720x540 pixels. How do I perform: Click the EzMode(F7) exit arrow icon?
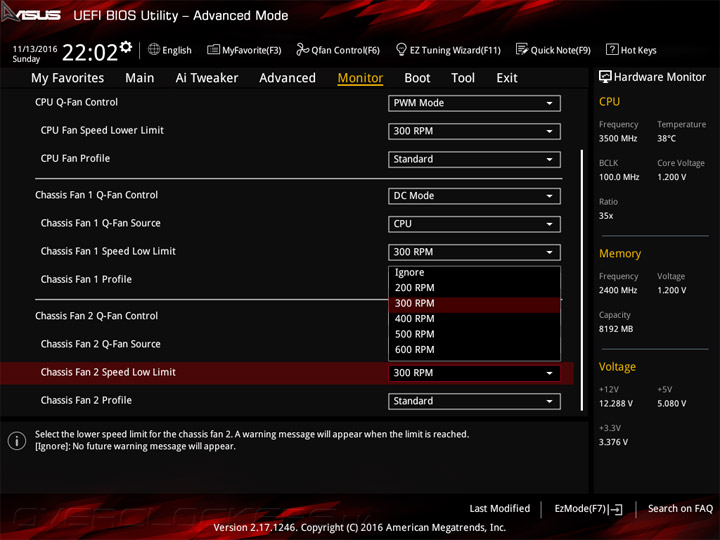[x=615, y=509]
